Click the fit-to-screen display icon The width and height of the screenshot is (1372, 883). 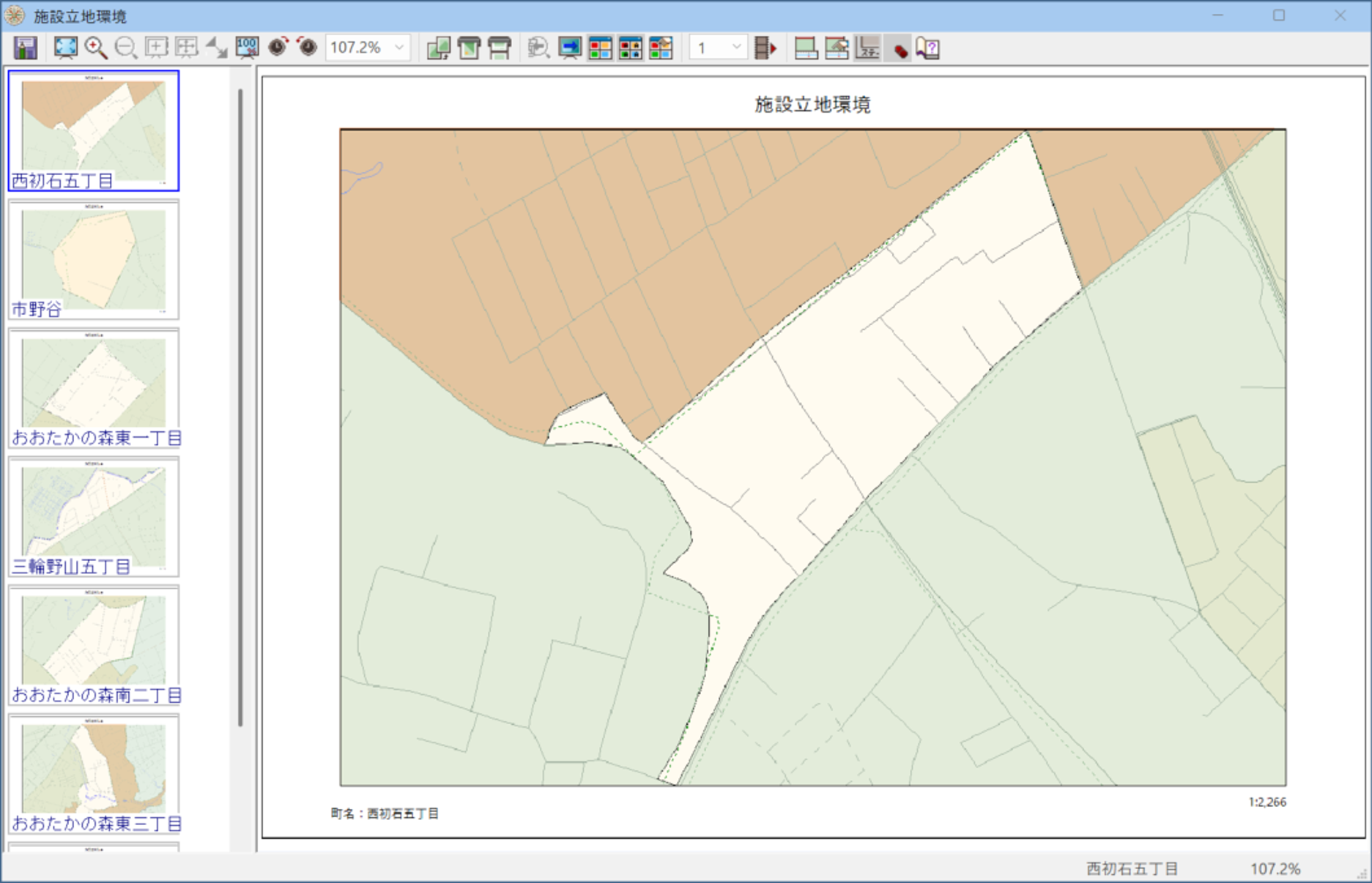66,48
